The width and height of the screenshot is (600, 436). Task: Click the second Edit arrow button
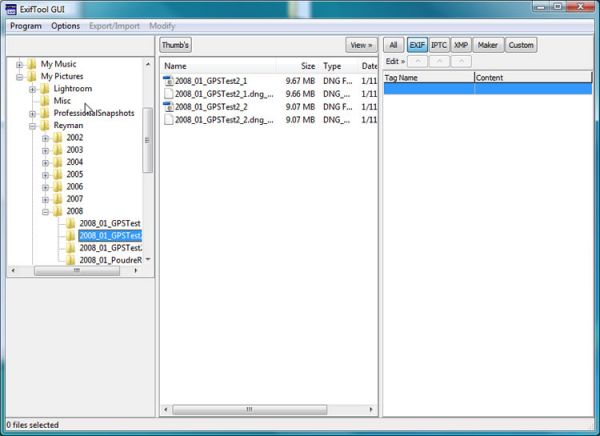pyautogui.click(x=439, y=61)
